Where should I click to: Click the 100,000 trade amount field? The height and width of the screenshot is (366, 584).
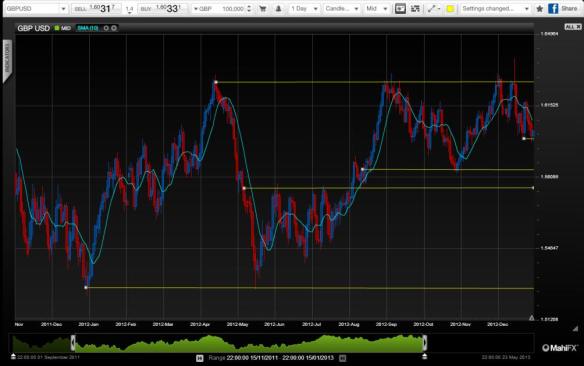(233, 9)
